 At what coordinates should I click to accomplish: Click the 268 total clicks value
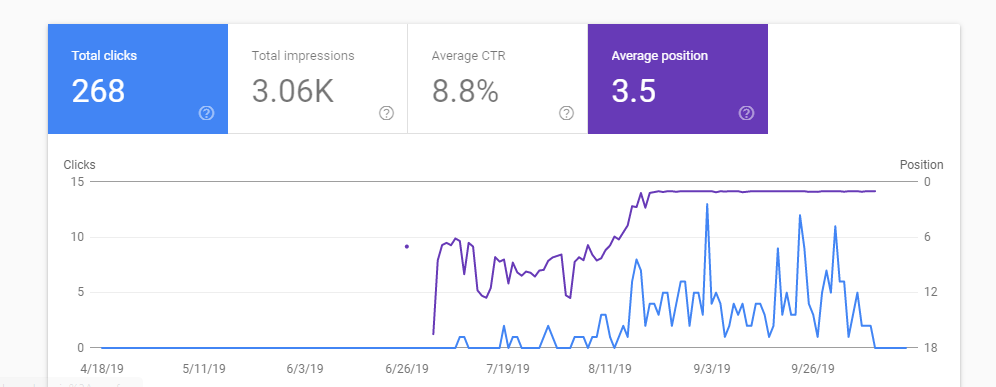[x=98, y=91]
